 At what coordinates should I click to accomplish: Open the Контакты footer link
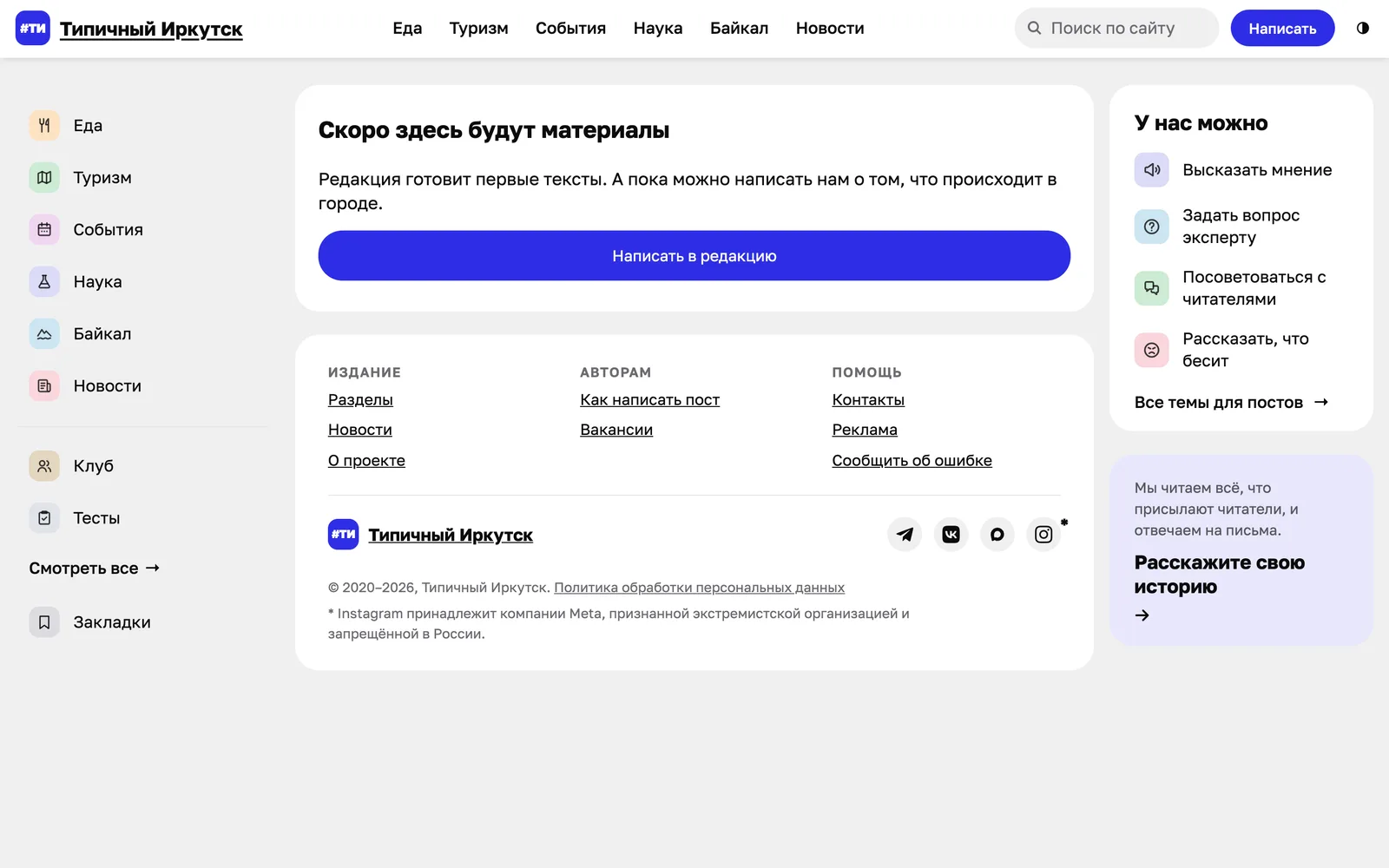click(x=868, y=400)
